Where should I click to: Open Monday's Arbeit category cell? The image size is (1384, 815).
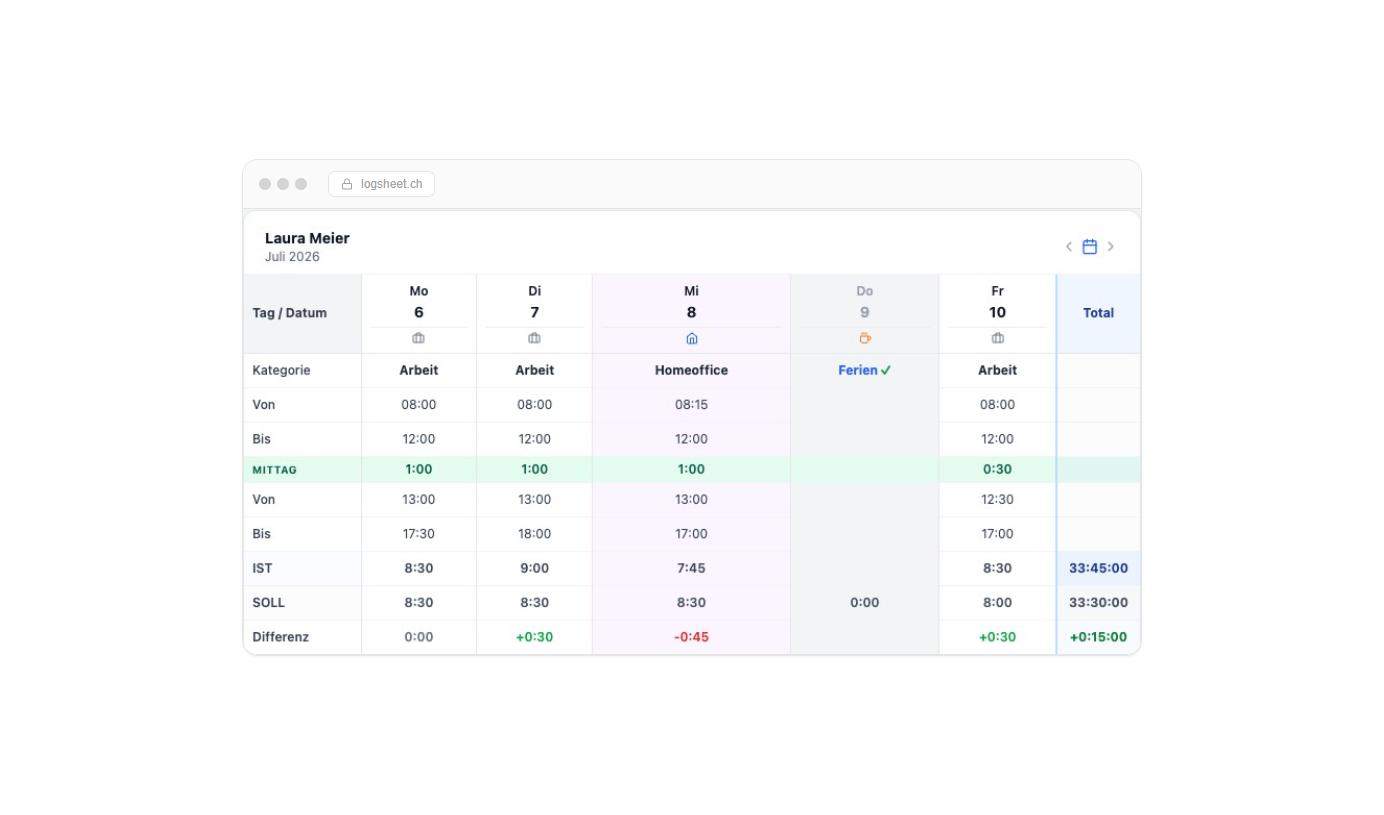click(x=419, y=370)
